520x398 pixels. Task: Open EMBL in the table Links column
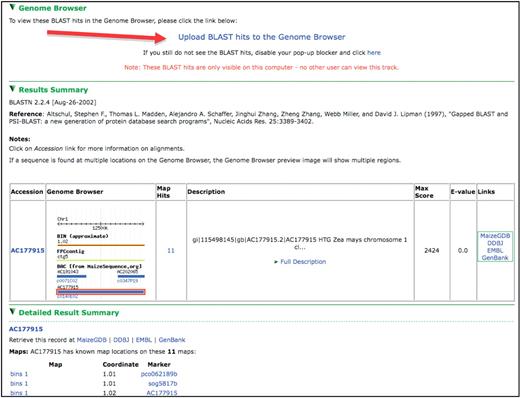click(495, 250)
